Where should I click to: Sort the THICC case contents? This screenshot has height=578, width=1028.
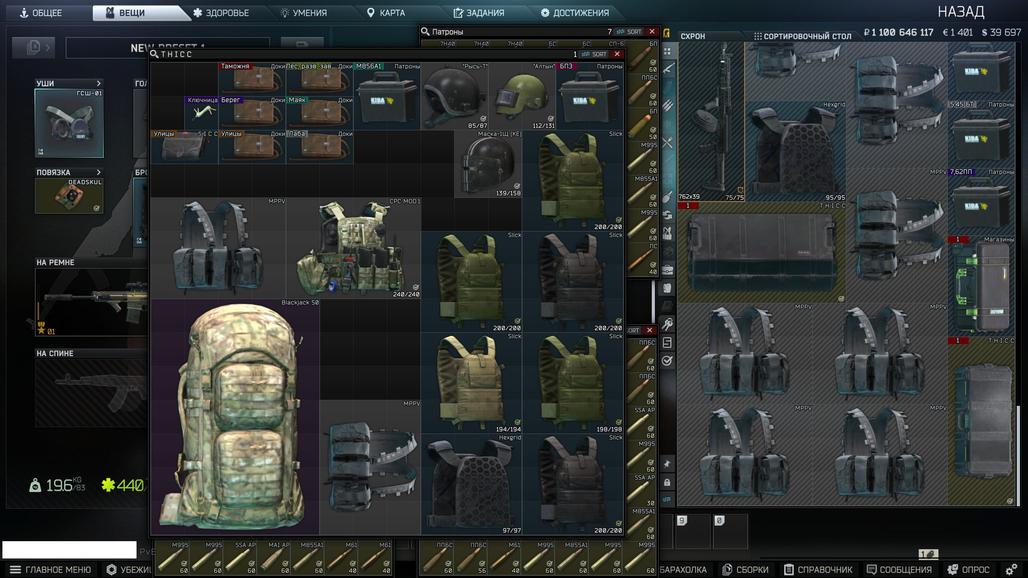pos(595,54)
